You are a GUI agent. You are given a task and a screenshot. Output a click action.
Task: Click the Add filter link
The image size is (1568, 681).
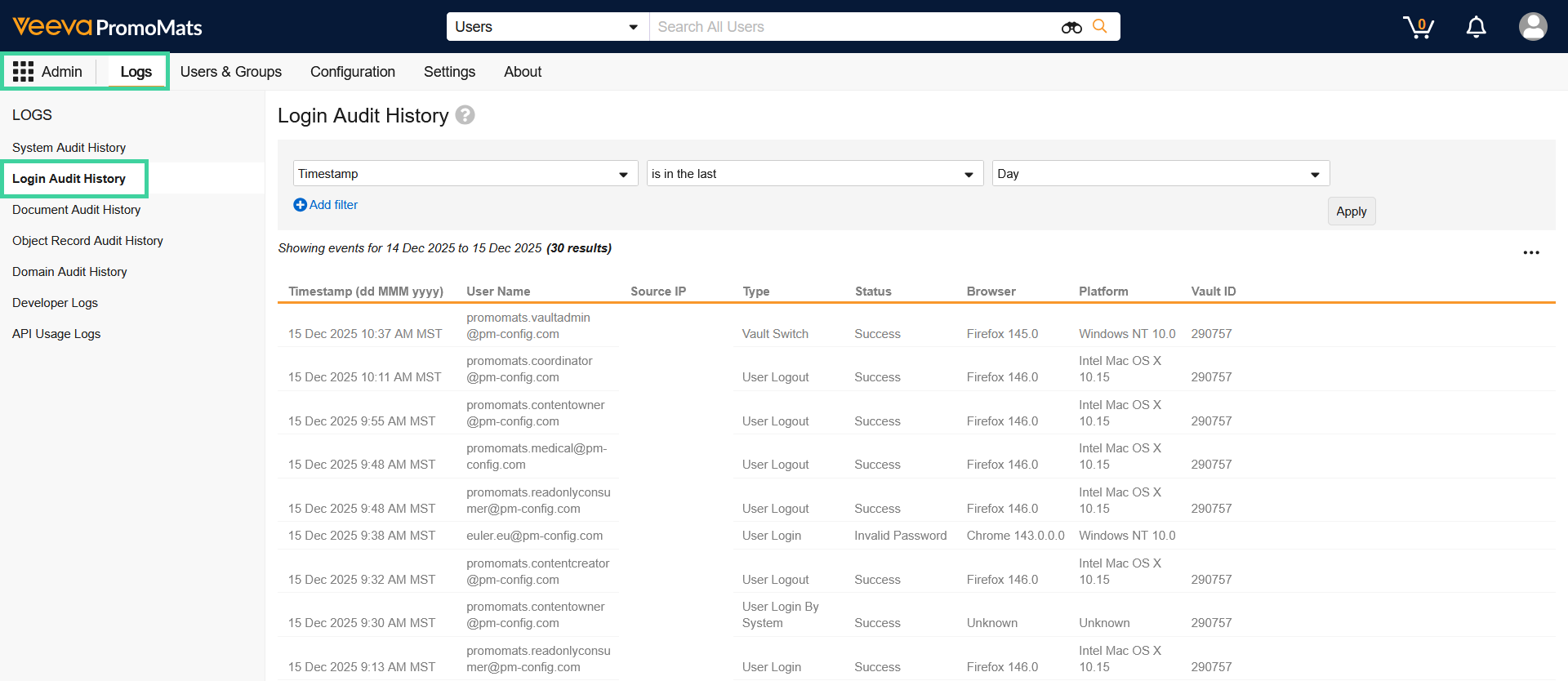click(x=333, y=205)
